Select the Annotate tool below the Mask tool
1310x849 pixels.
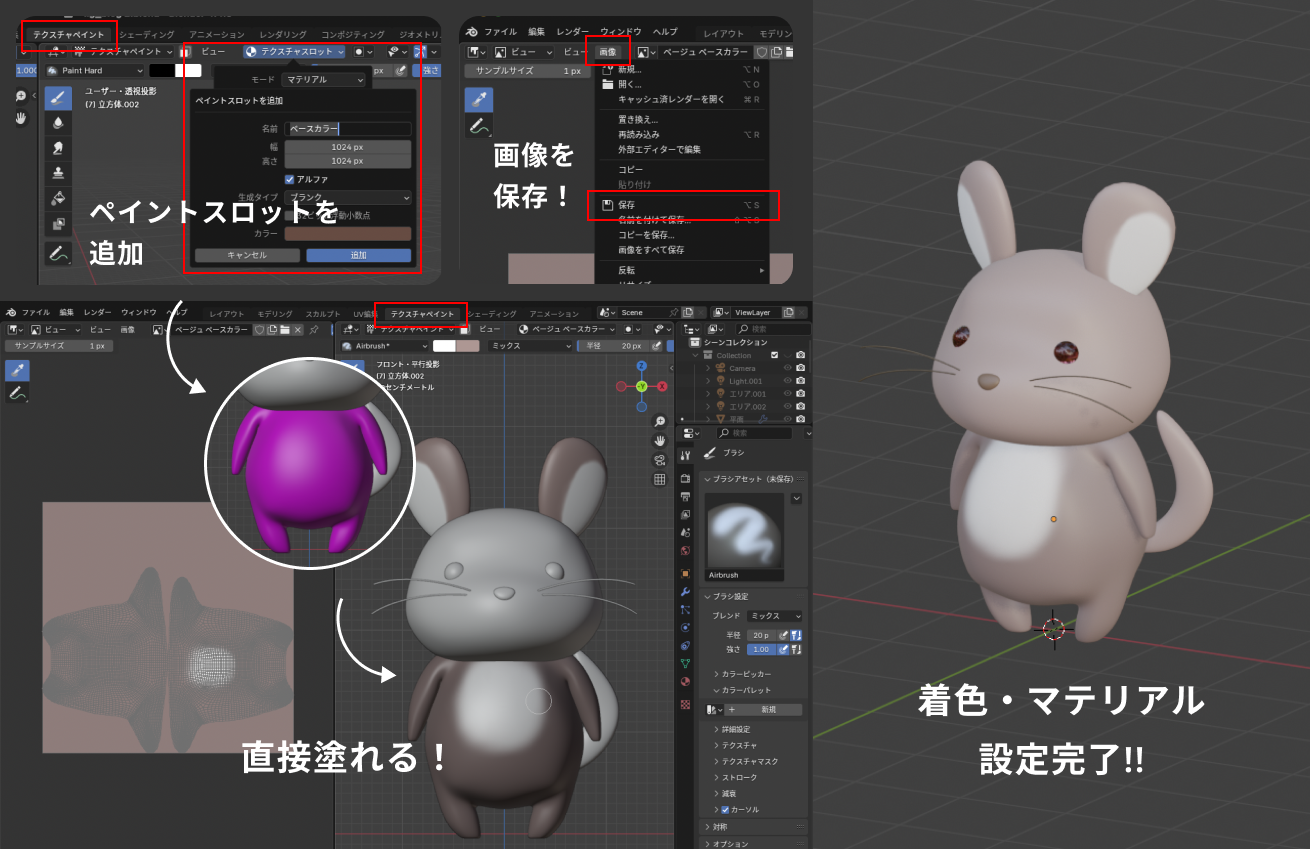pos(58,253)
